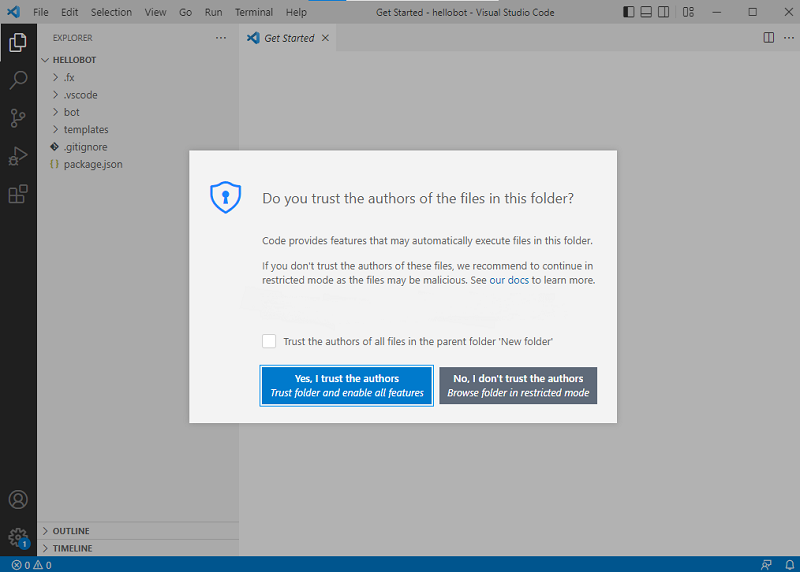Open the Accounts icon in activity bar
This screenshot has width=800, height=572.
(x=18, y=500)
